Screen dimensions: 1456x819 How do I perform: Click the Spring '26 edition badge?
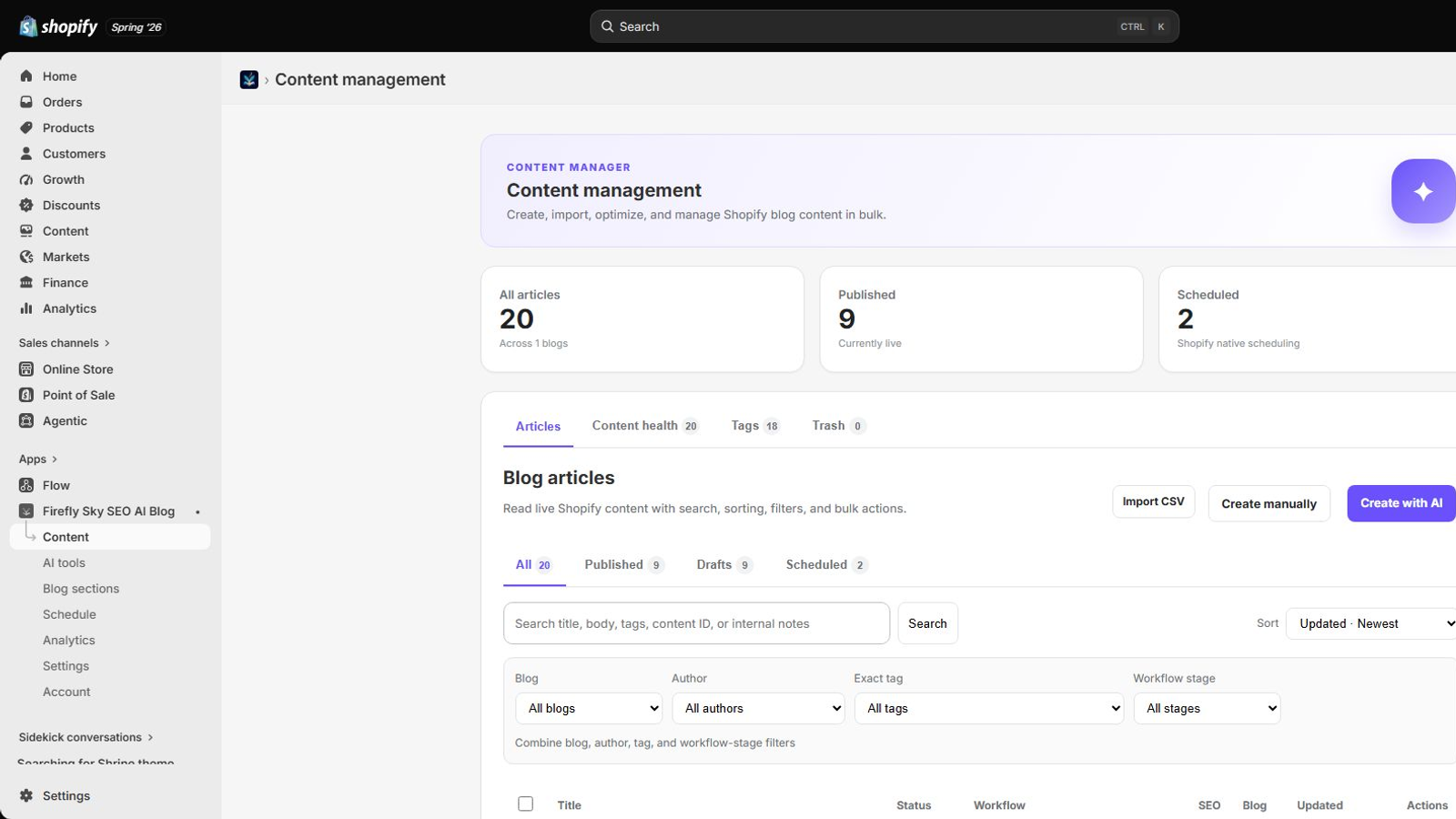[x=136, y=27]
